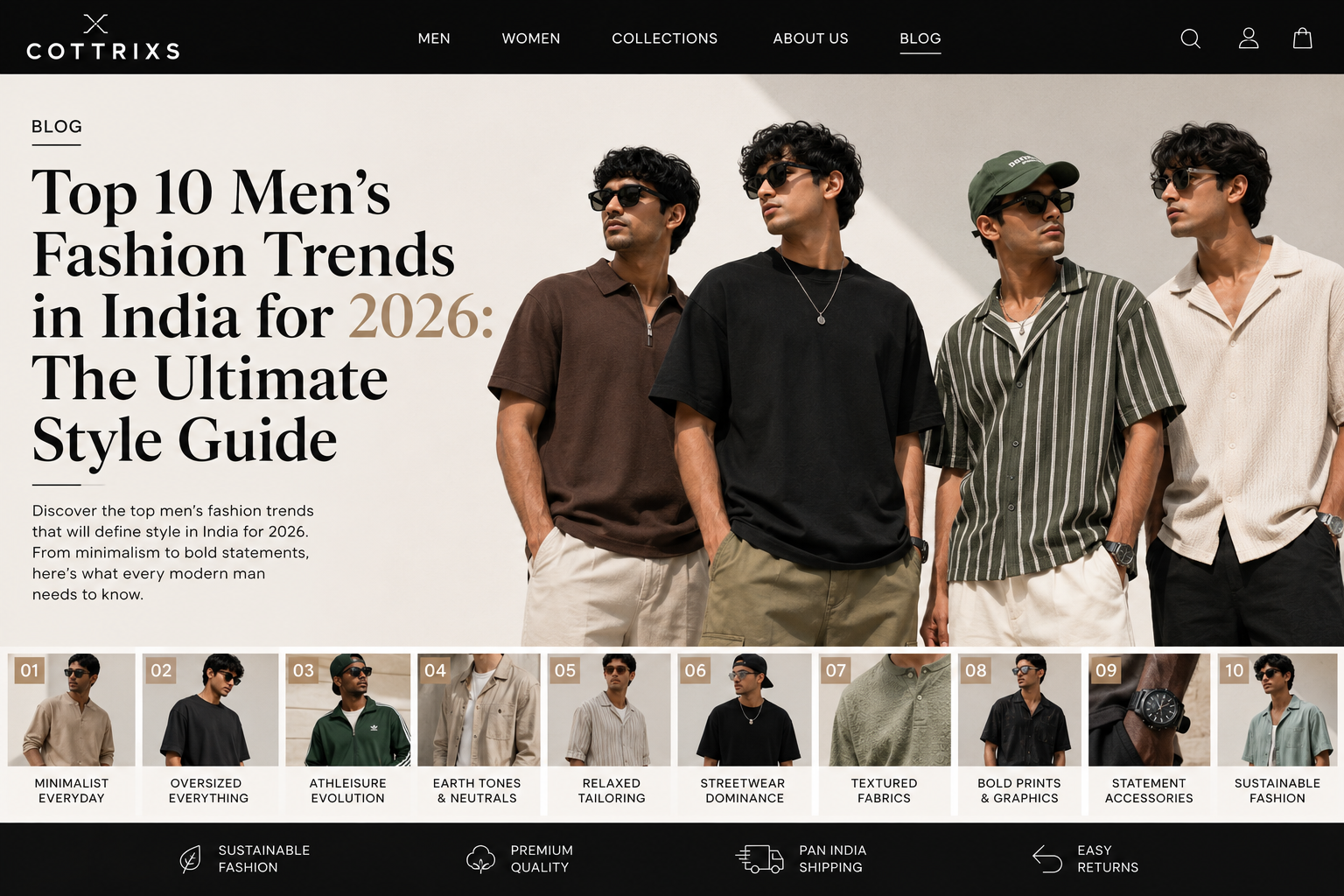Click the leaf icon for Sustainable Fashion

[190, 859]
